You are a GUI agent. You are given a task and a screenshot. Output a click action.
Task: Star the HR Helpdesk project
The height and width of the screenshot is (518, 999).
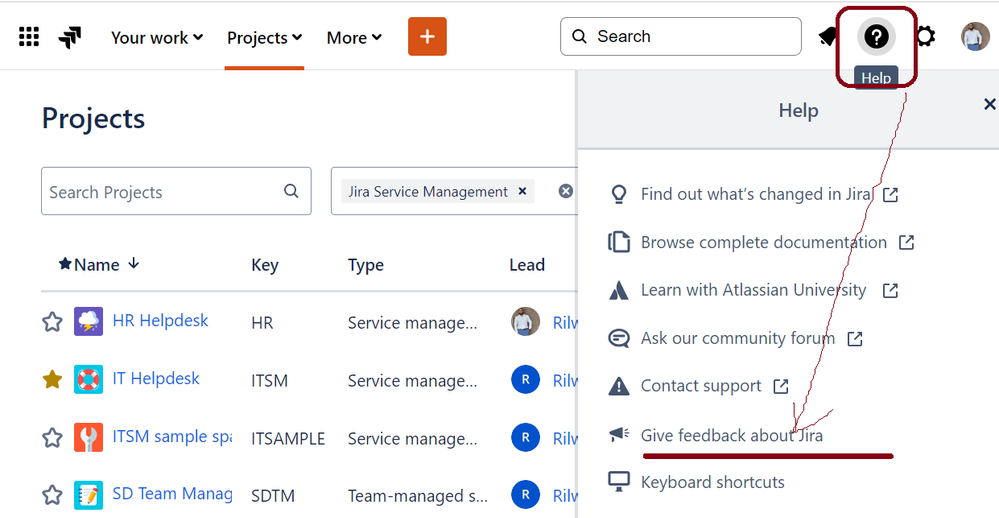pos(52,322)
